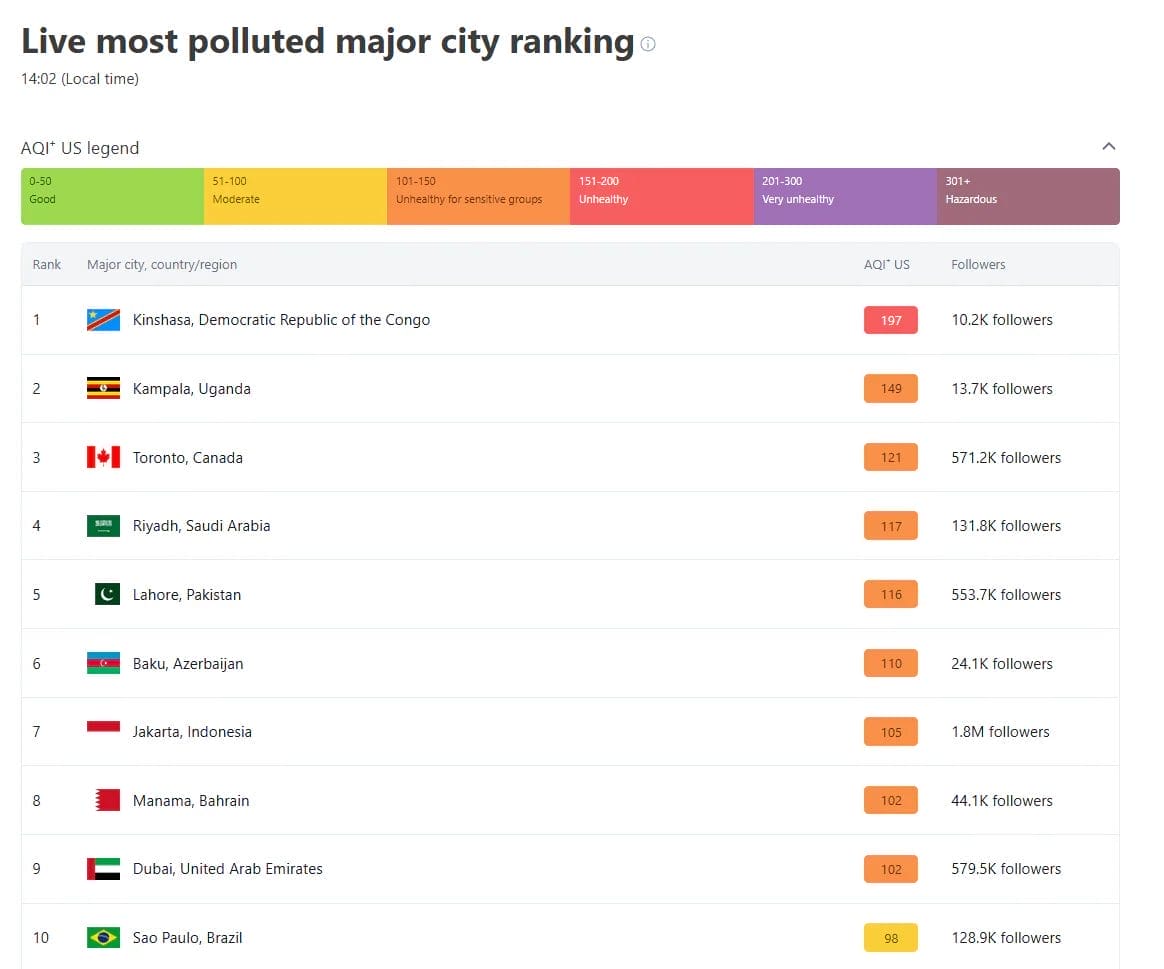
Task: Click the Pakistan flag icon
Action: pos(107,595)
